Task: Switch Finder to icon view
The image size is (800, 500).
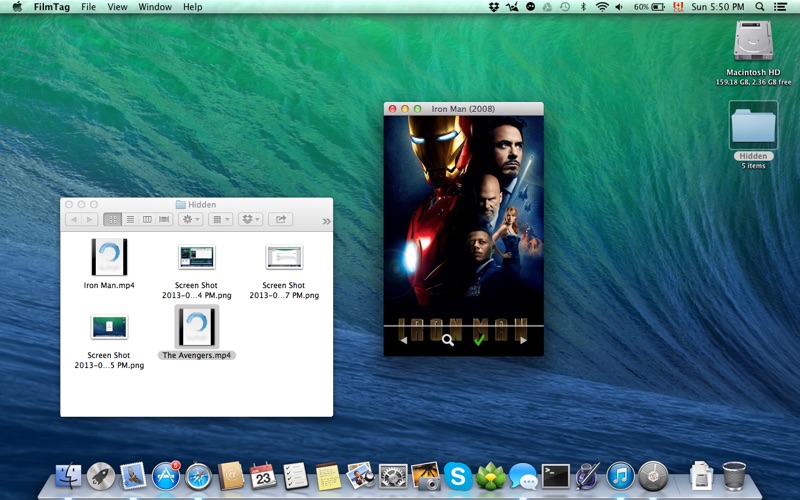Action: (112, 219)
